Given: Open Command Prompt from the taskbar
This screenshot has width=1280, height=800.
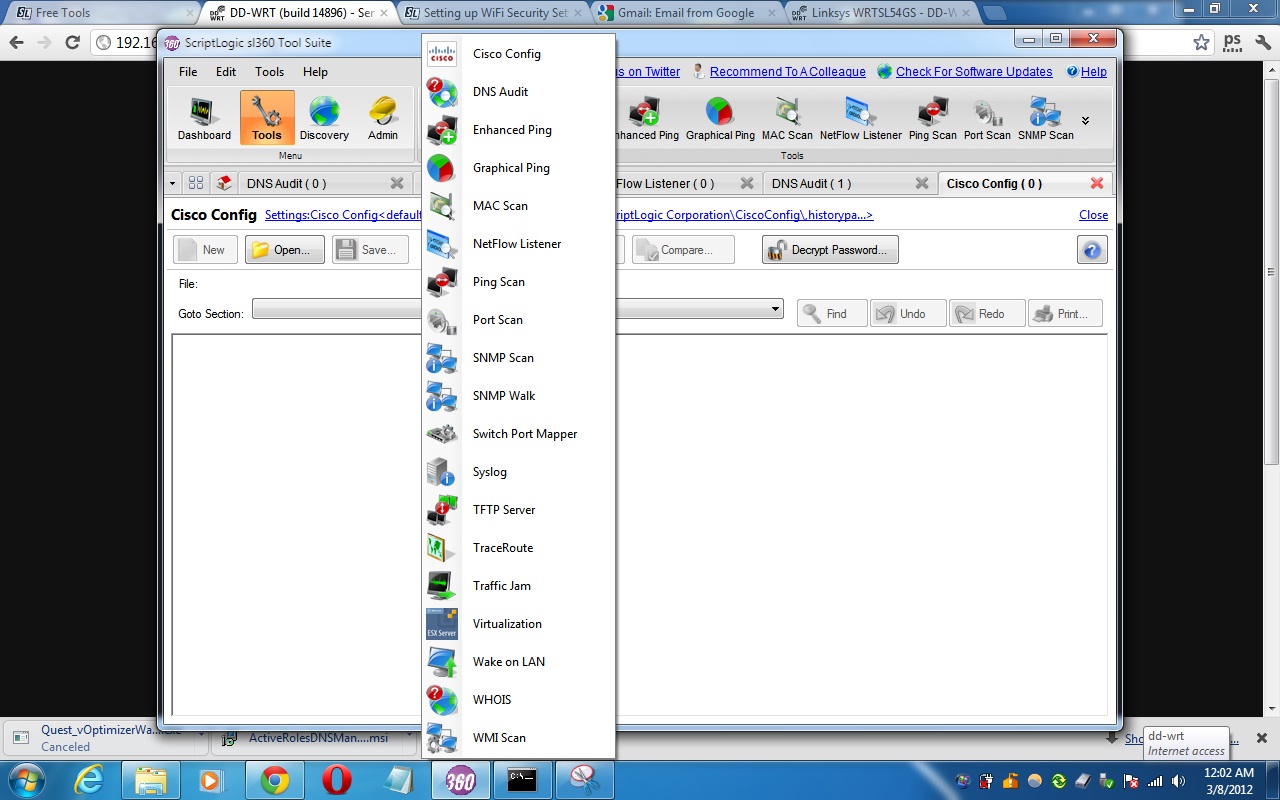Looking at the screenshot, I should point(522,780).
